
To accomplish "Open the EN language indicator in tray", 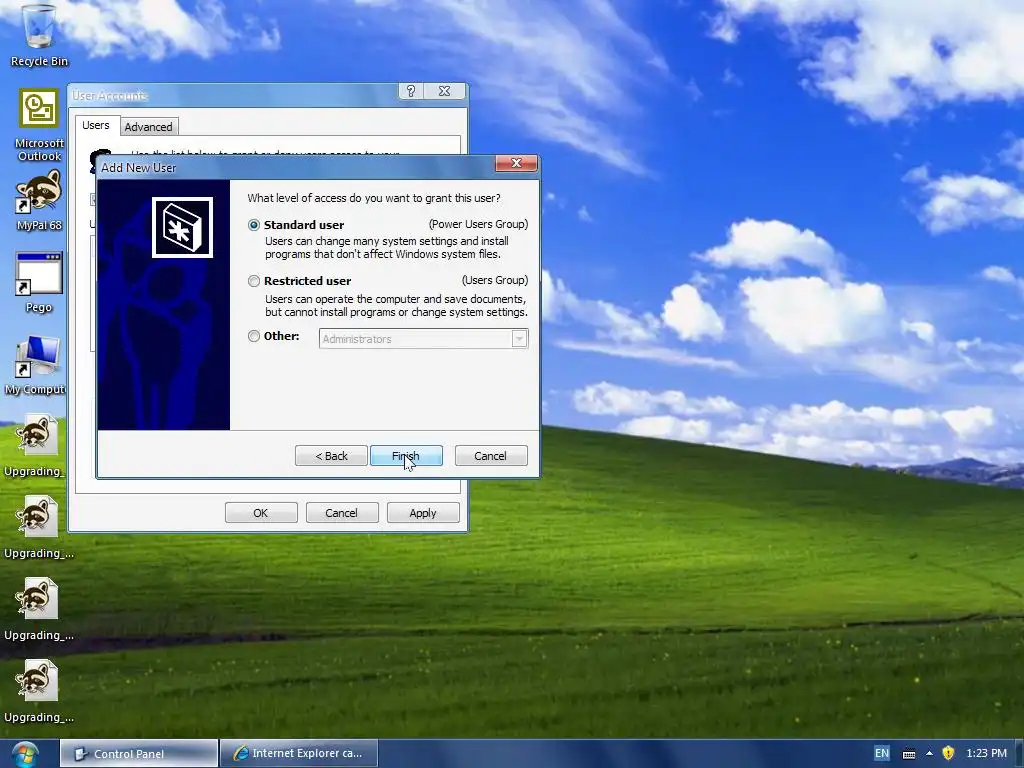I will pos(881,753).
